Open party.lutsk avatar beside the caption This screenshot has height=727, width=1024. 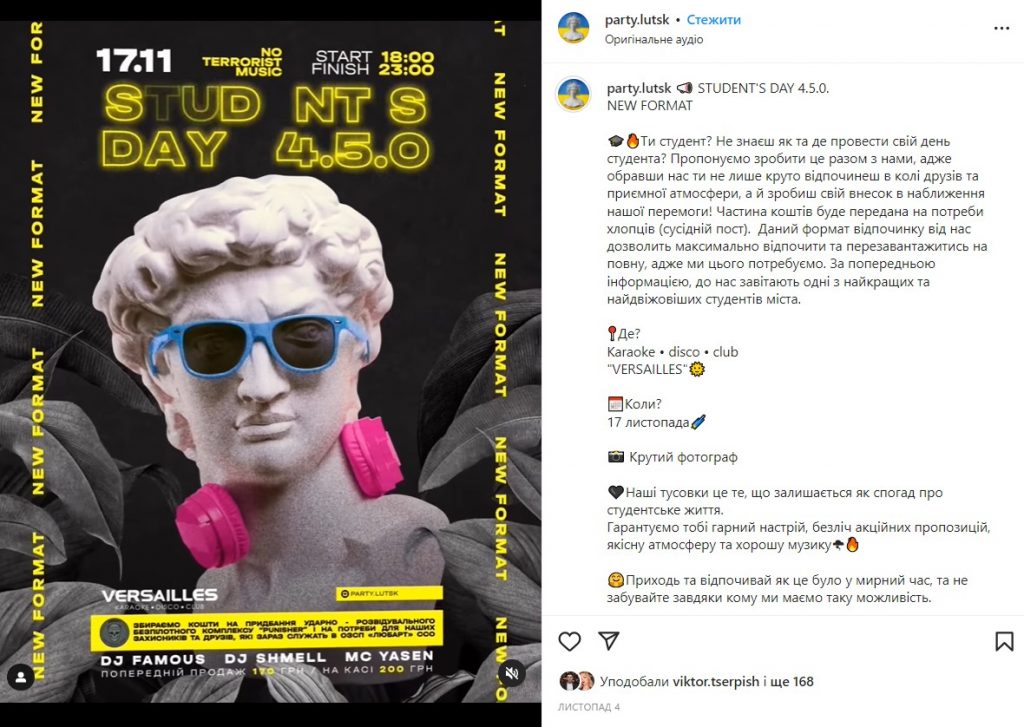[x=573, y=94]
